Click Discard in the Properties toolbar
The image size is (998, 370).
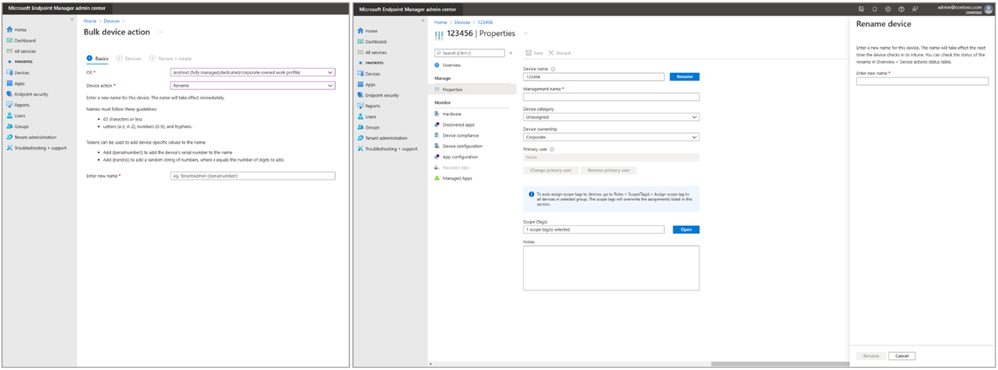coord(559,53)
